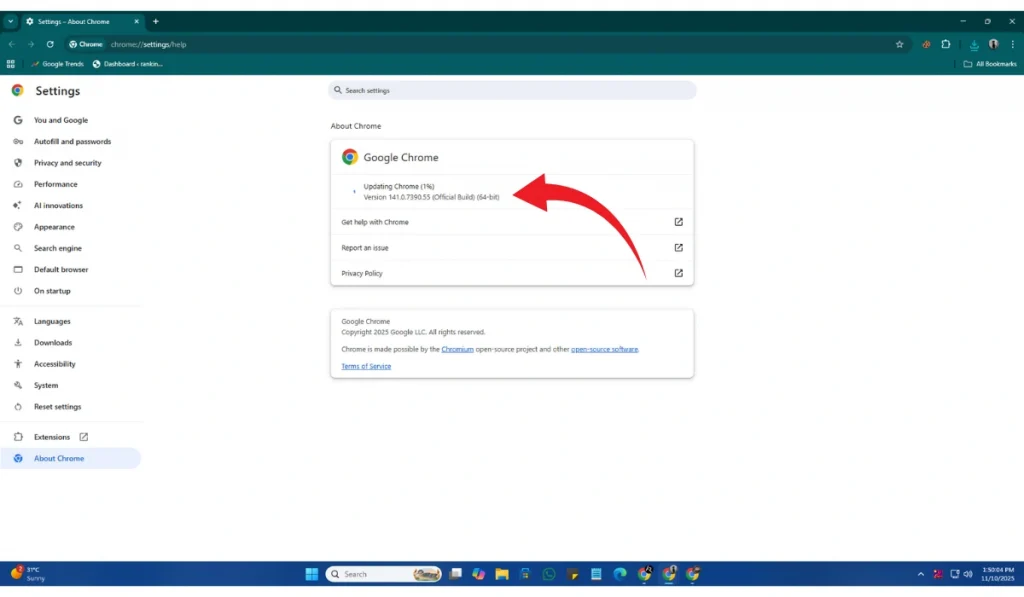Bookmark this page with the star icon
The image size is (1024, 597).
899,44
